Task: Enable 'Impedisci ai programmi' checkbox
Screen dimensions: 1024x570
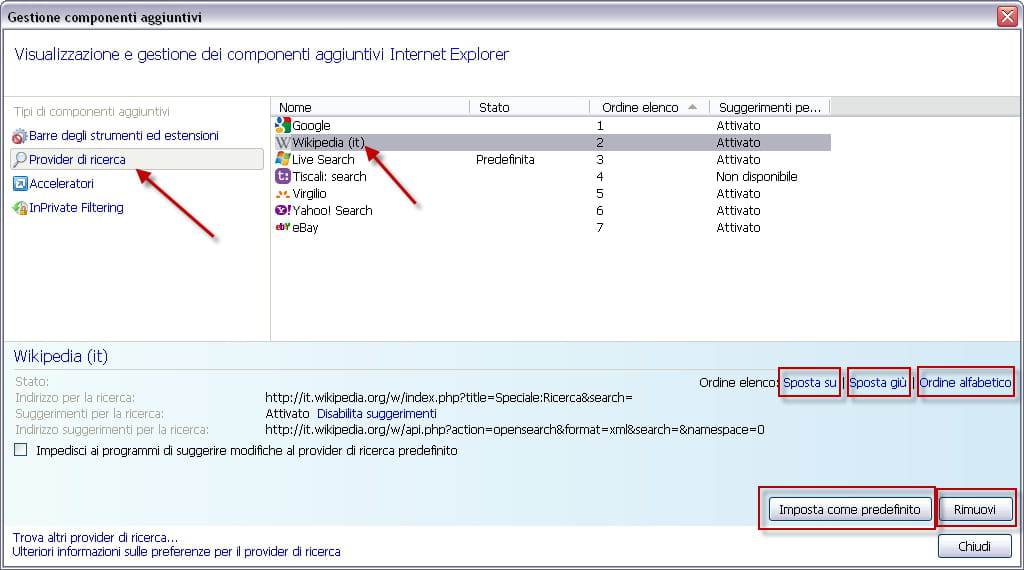Action: [x=21, y=450]
